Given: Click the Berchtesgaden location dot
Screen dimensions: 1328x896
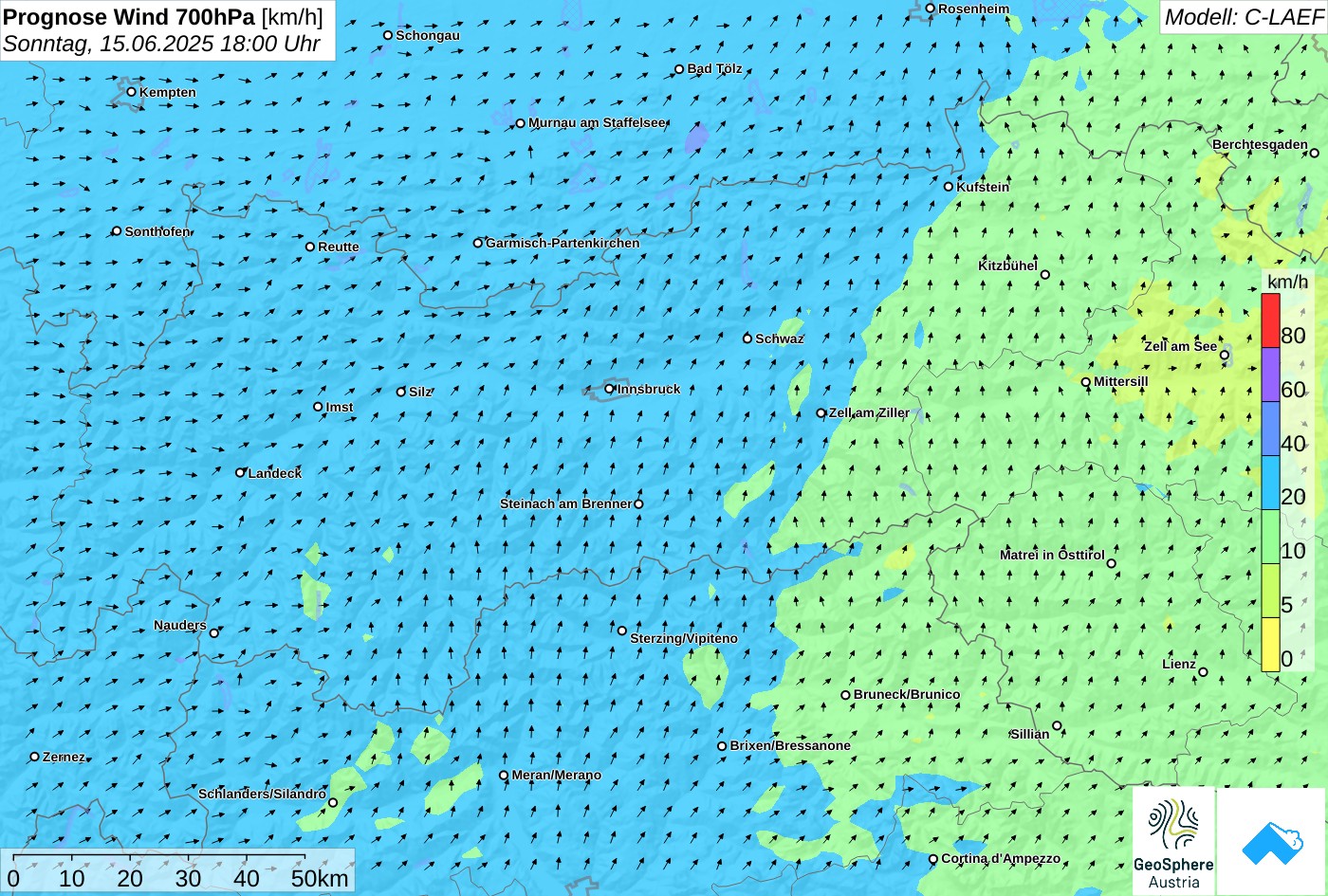Looking at the screenshot, I should point(1315,153).
